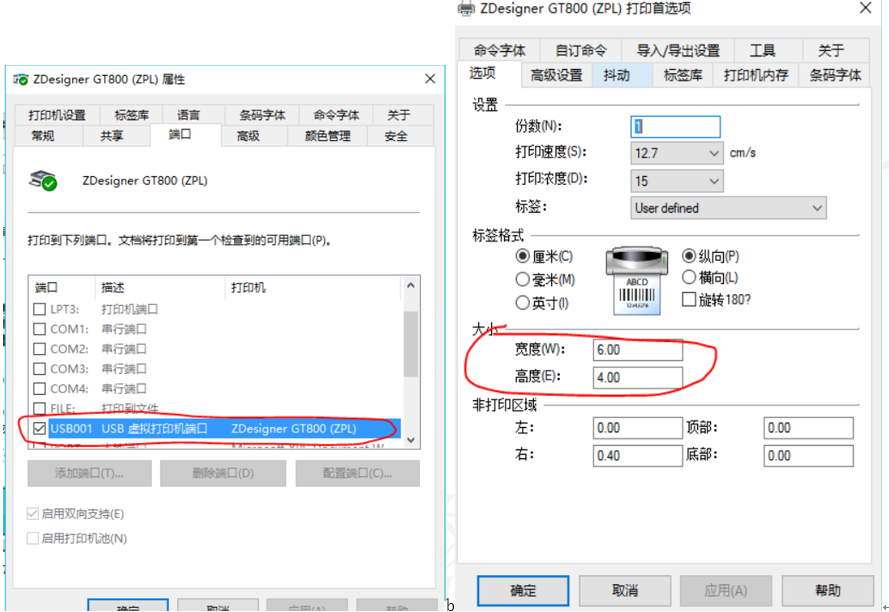Click the 顶部 non-print margin field
The width and height of the screenshot is (889, 612).
pos(808,428)
